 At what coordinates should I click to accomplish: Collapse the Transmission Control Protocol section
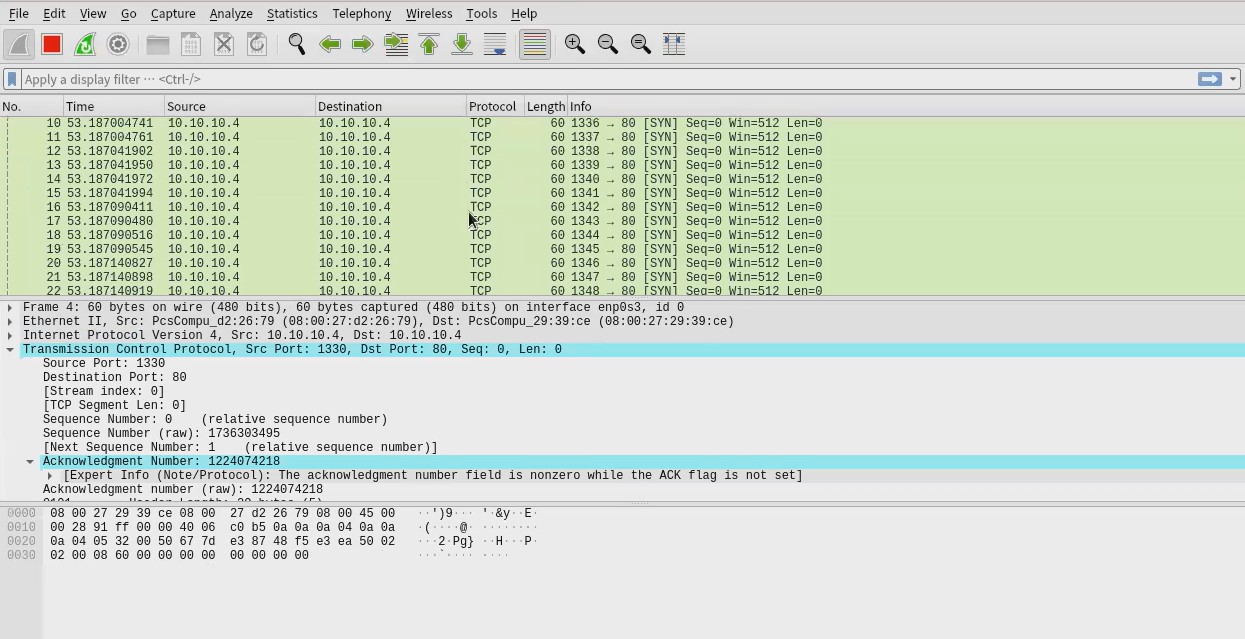pyautogui.click(x=10, y=350)
